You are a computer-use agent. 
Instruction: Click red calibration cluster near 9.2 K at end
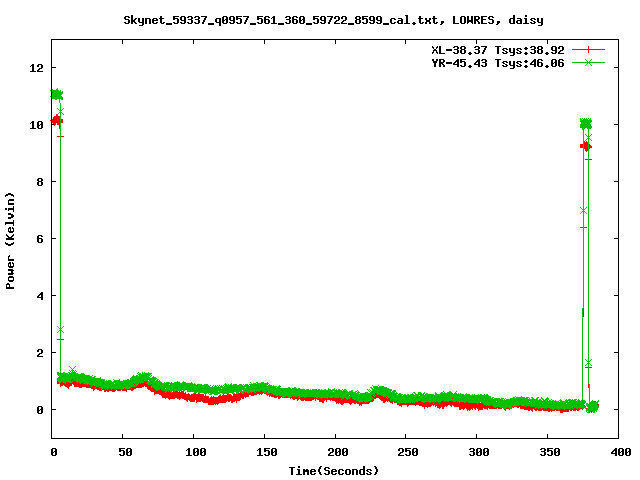coord(586,146)
